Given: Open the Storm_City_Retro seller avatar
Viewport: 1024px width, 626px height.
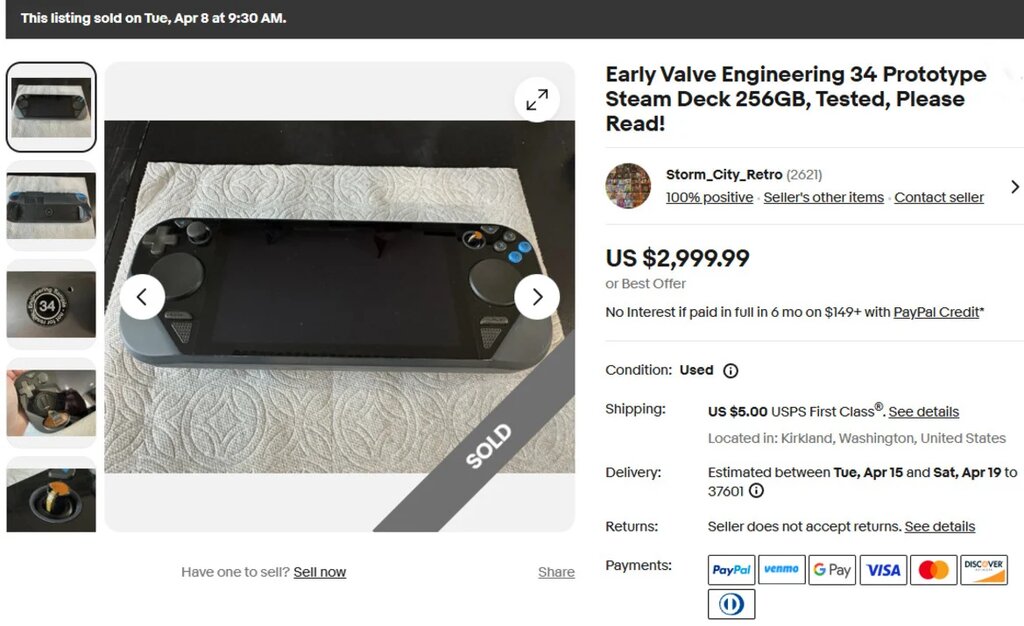Looking at the screenshot, I should pos(628,186).
